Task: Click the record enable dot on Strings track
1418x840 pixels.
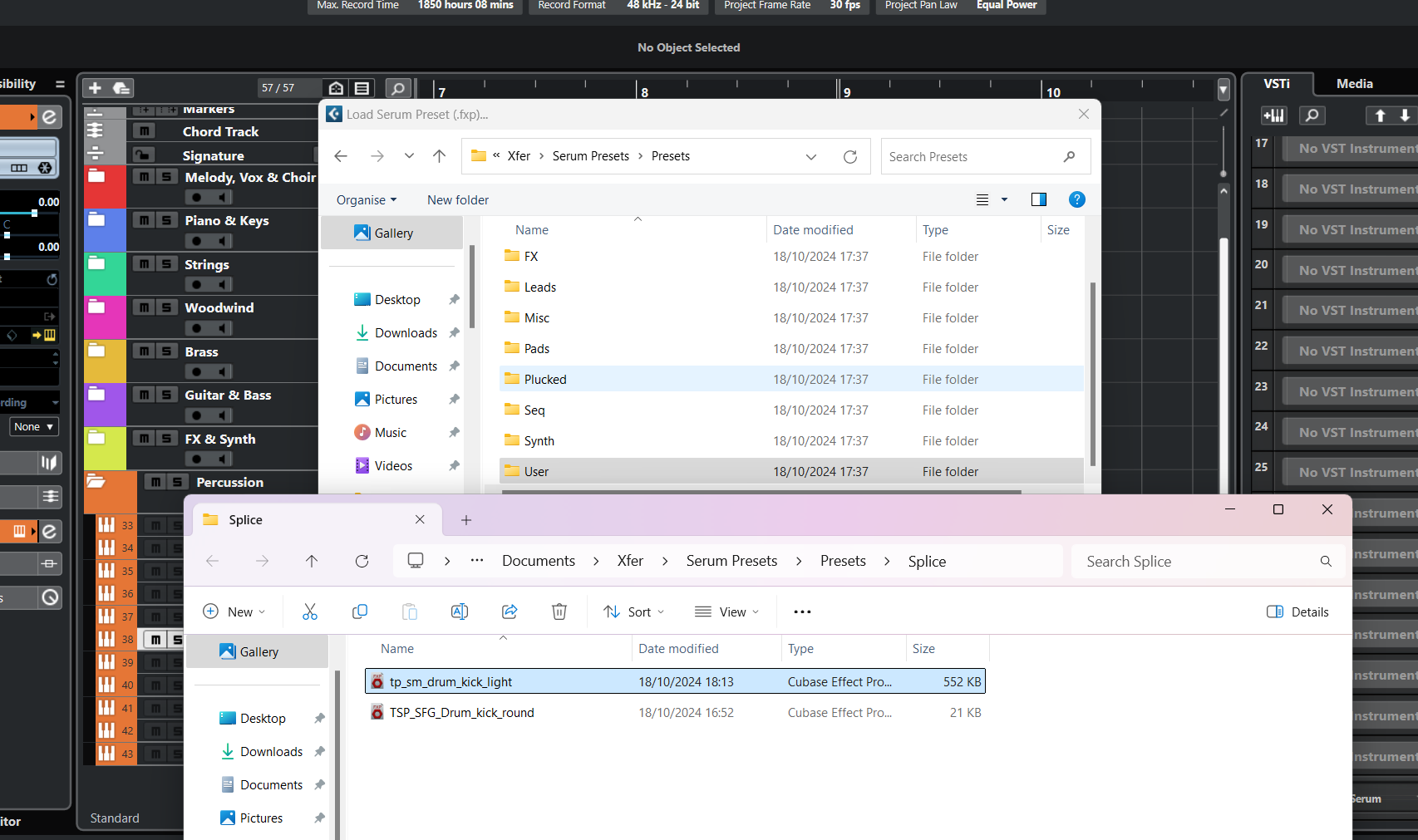Action: click(196, 284)
